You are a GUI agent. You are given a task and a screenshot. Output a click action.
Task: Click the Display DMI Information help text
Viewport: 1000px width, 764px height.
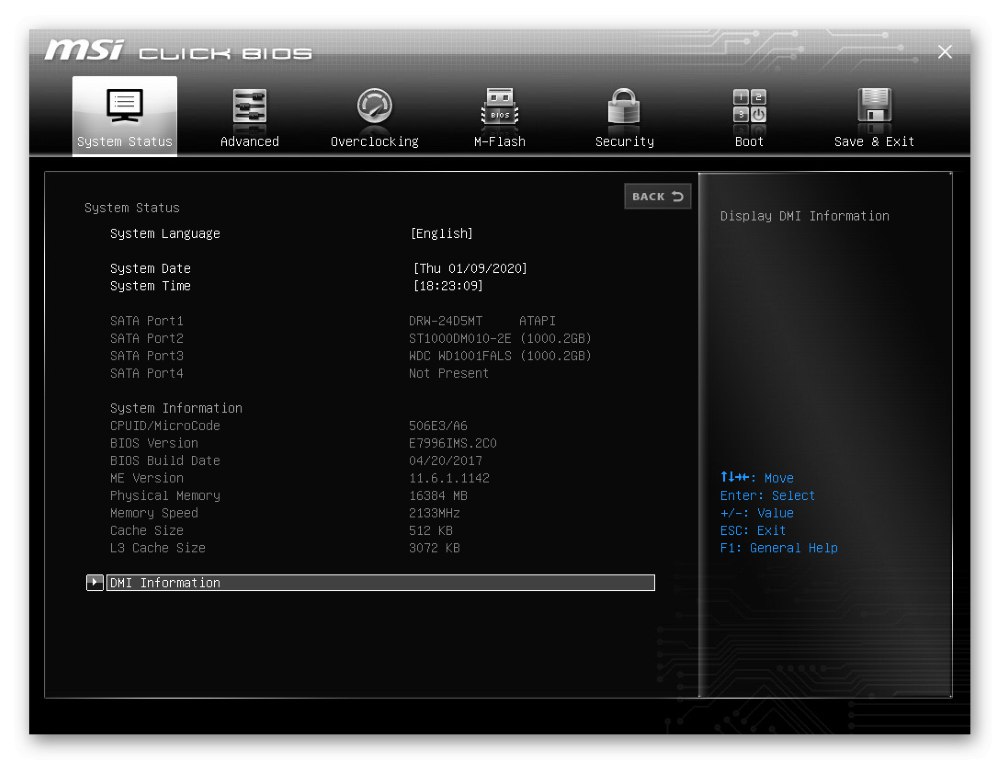[804, 216]
